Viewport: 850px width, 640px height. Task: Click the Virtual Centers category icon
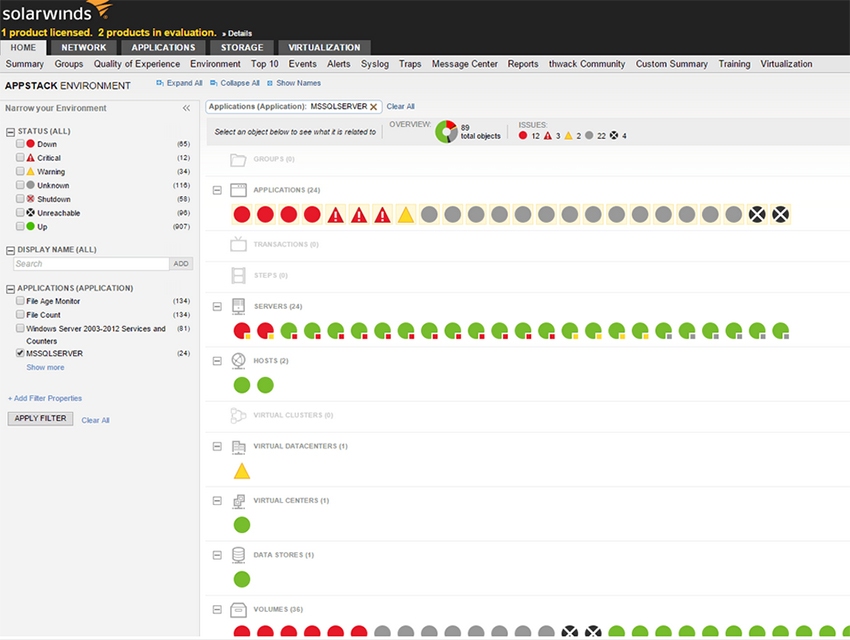click(x=239, y=501)
